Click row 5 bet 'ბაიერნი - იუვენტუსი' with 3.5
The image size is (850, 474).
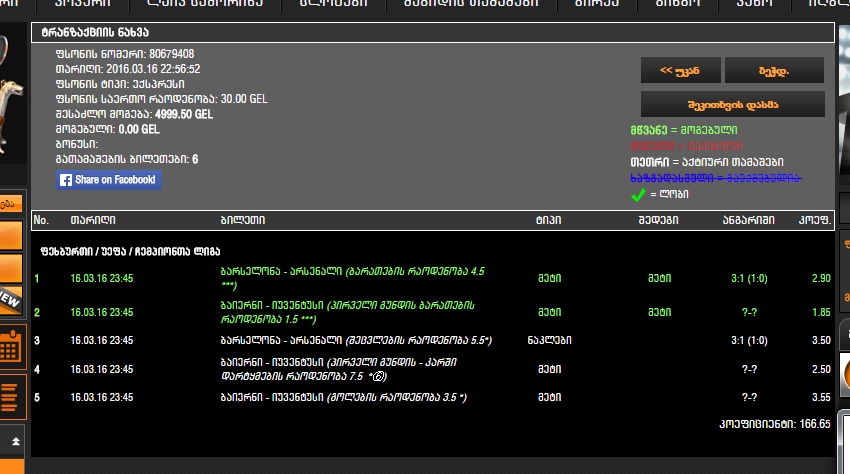[x=344, y=398]
